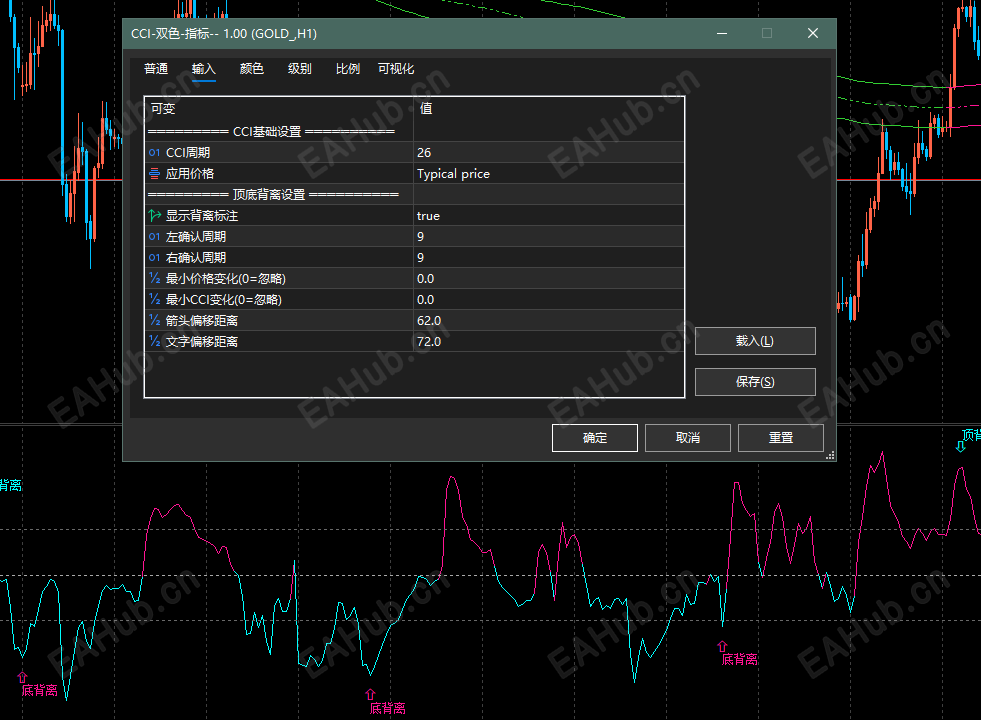The height and width of the screenshot is (720, 981).
Task: Click the 底背离 label under the middle arrow
Action: click(387, 708)
